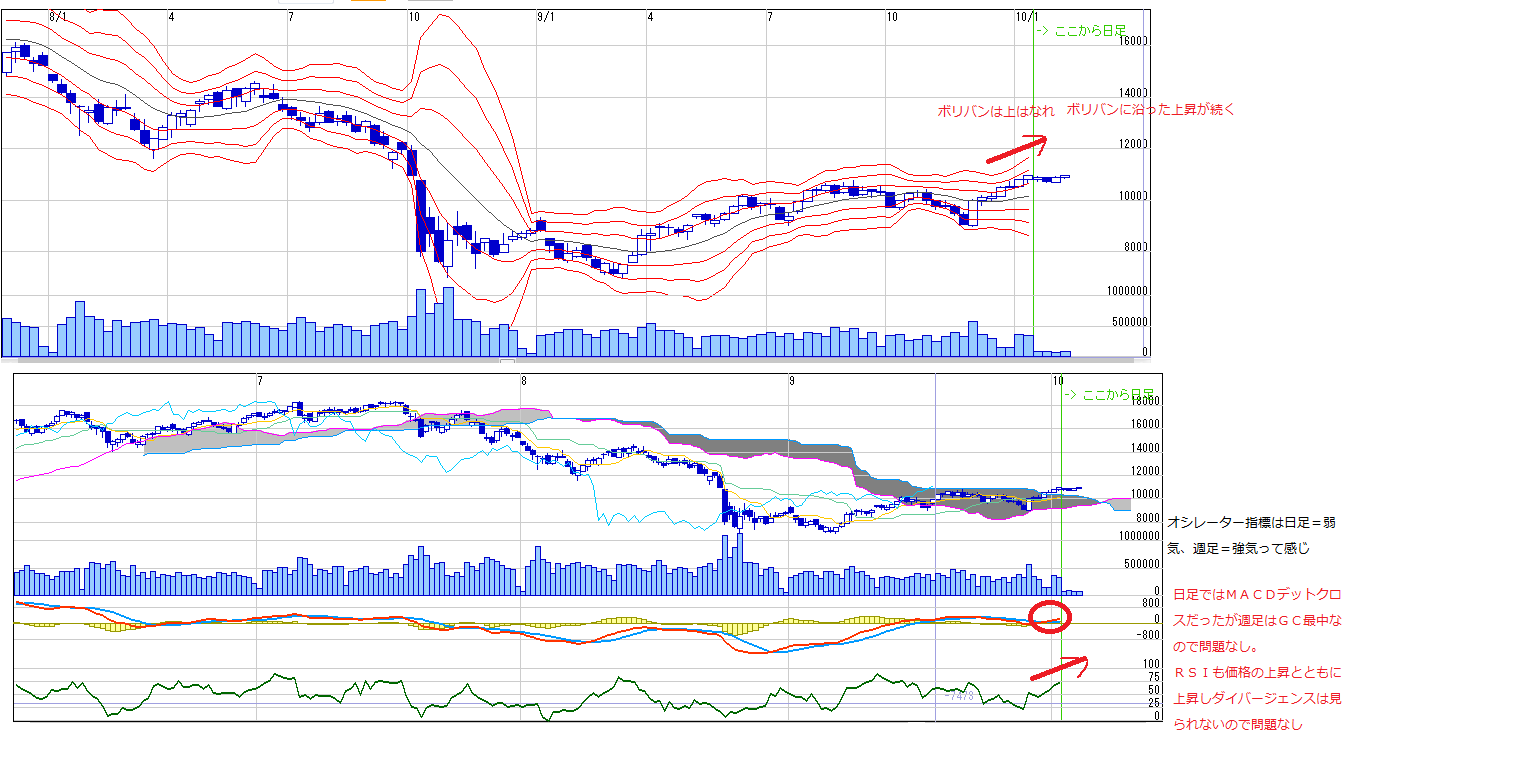Click the 18000 price label on lower chart
The image size is (1524, 782).
tap(1144, 402)
